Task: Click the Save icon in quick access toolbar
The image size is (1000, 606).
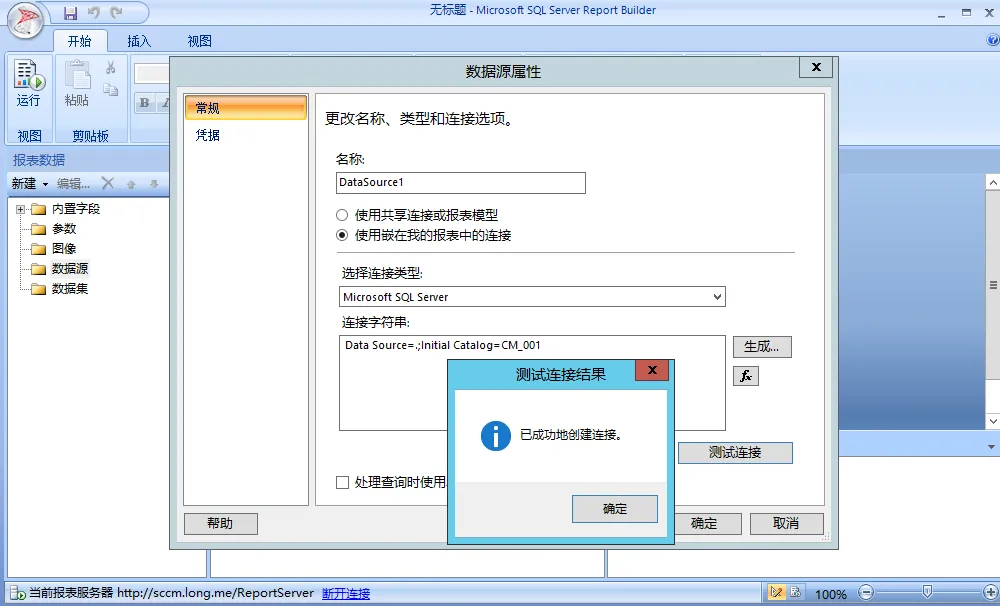Action: pyautogui.click(x=70, y=13)
